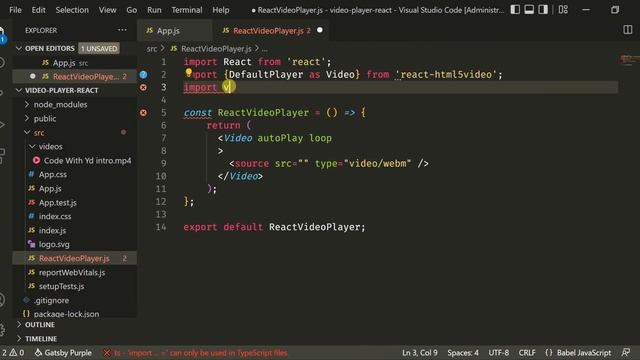Click error marker beside line 3
This screenshot has height=360, width=640.
tap(143, 87)
